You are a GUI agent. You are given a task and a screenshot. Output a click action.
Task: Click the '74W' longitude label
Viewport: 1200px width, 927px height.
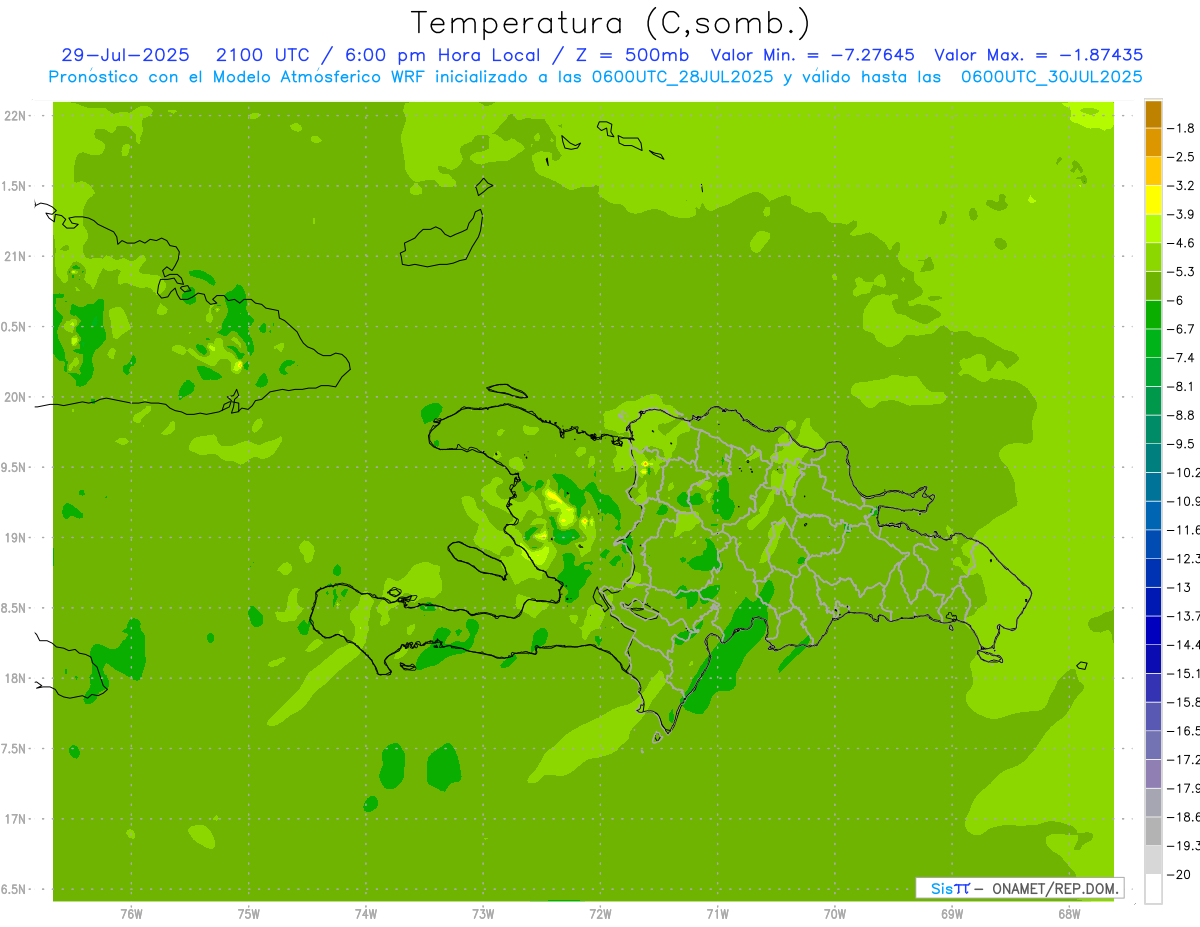366,913
